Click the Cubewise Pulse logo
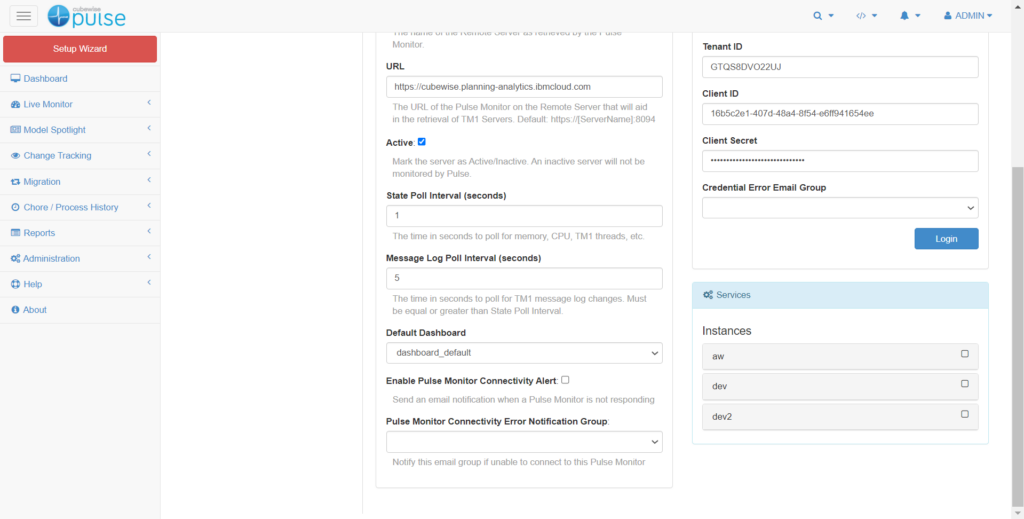 pyautogui.click(x=86, y=15)
